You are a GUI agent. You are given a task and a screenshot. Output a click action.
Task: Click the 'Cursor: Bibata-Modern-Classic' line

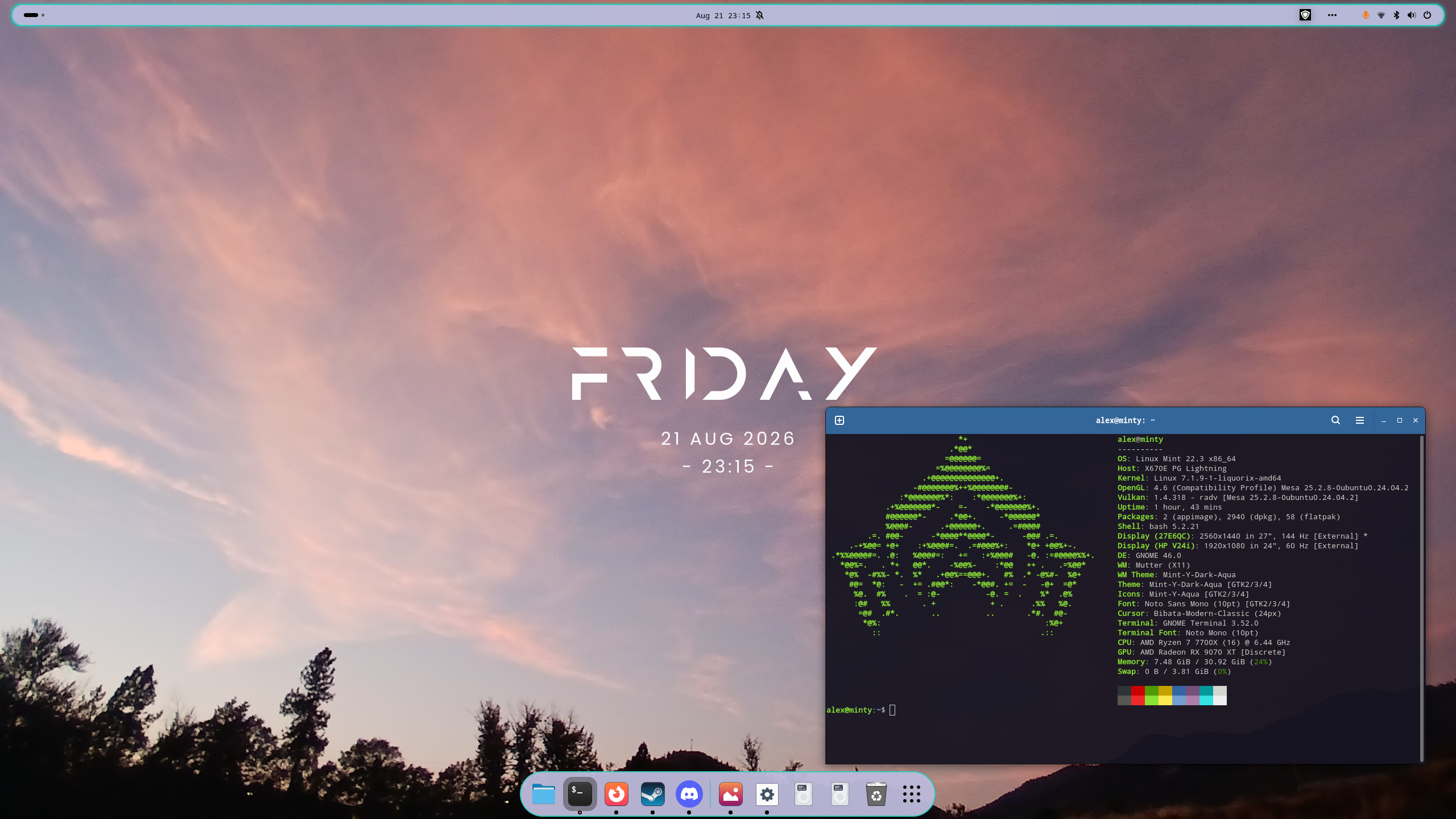[1199, 613]
